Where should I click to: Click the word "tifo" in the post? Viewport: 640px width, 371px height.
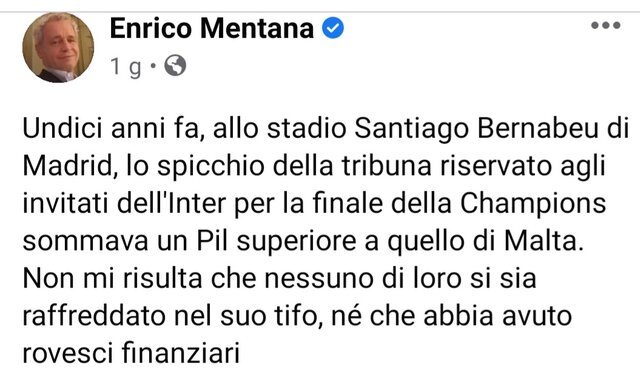coord(296,316)
